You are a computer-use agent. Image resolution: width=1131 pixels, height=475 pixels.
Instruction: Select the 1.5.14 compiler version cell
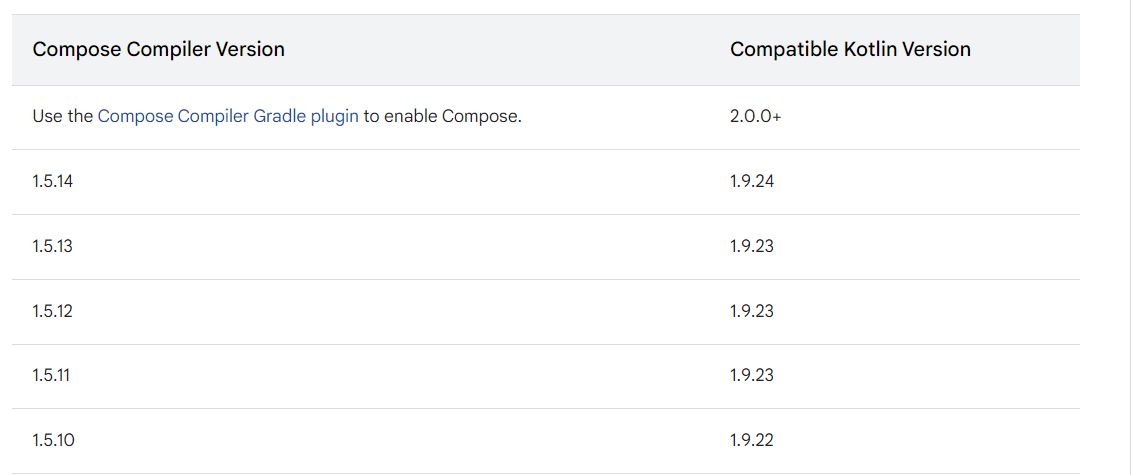click(x=52, y=181)
